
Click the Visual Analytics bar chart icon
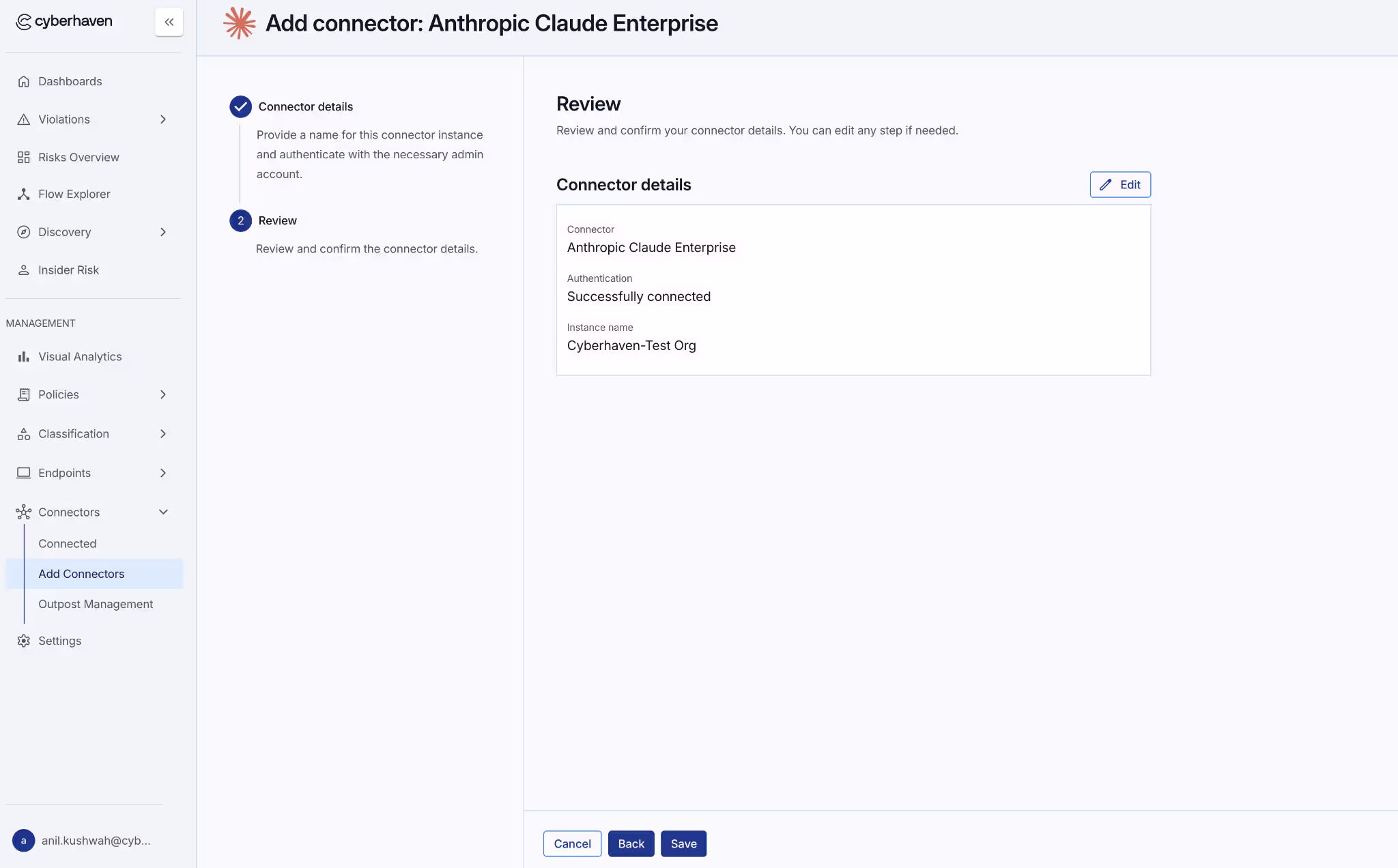[24, 357]
